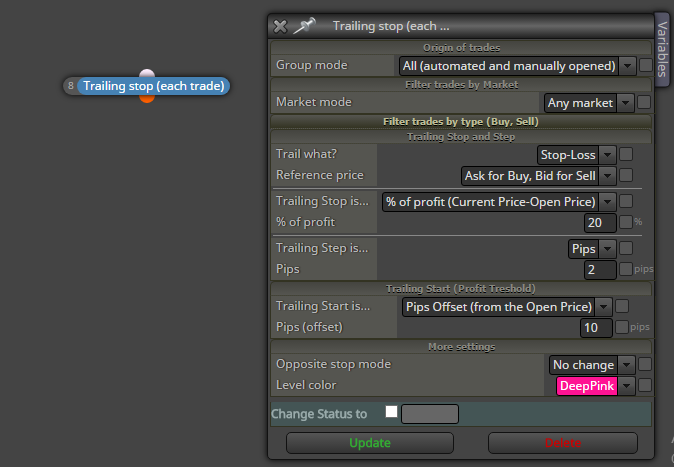Screen dimensions: 674x467
Task: Enable the Change Status to checkbox
Action: (x=392, y=412)
